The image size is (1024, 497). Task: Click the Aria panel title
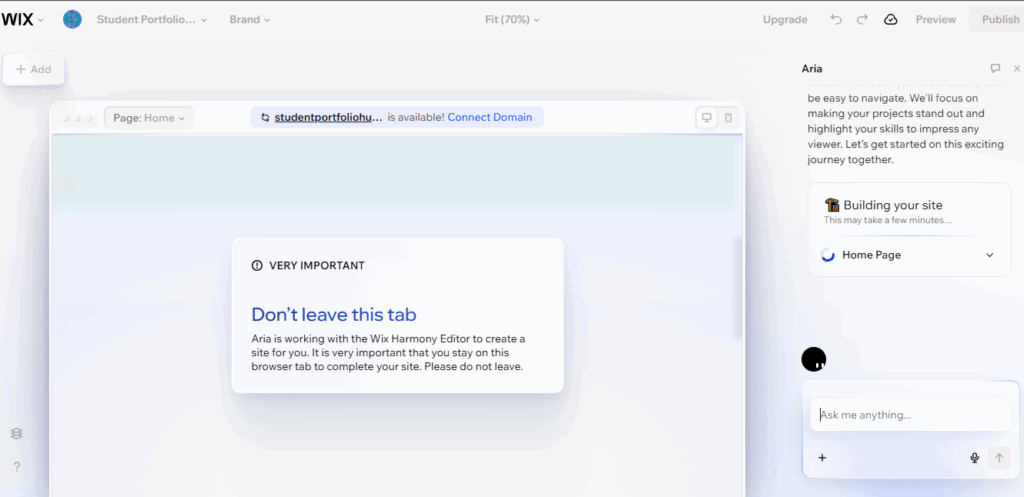pos(812,69)
